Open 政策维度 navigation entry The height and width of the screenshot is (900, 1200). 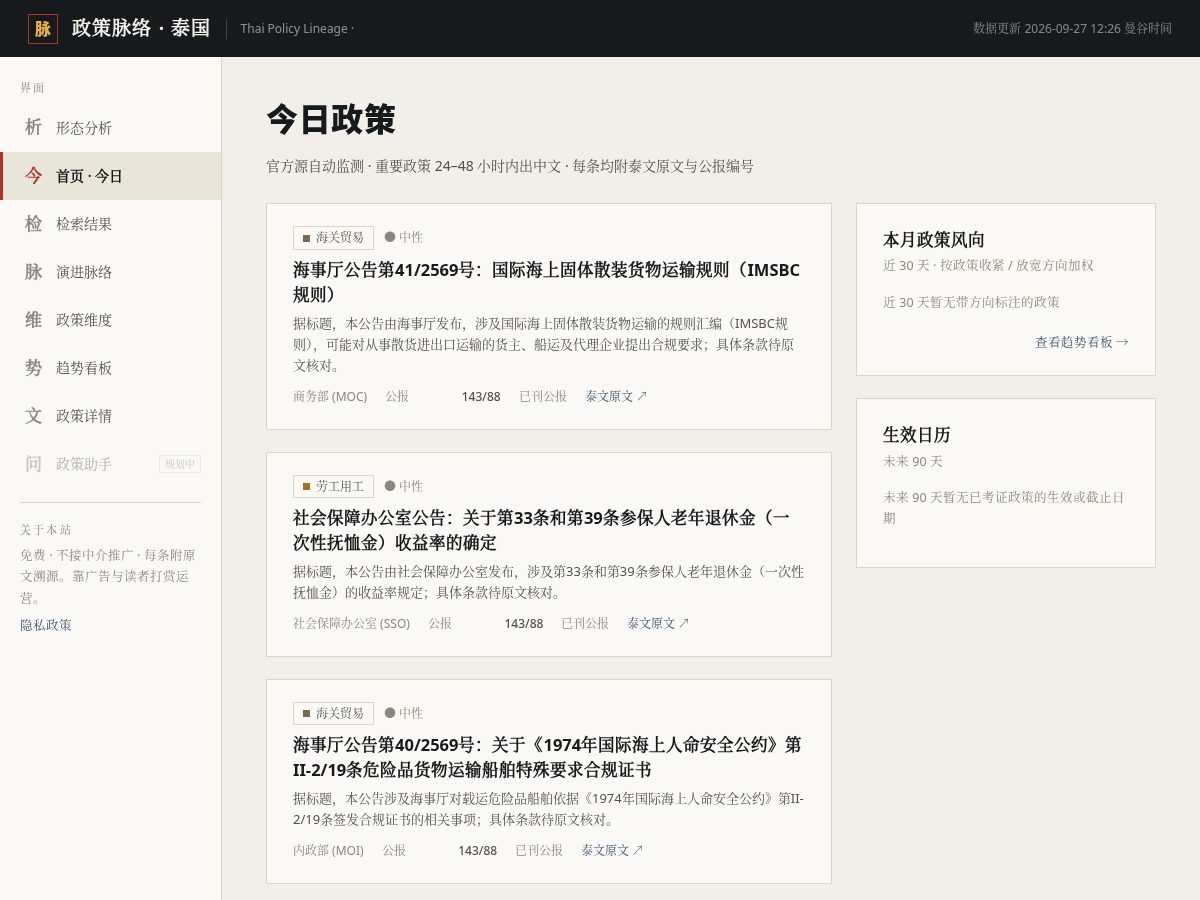click(x=110, y=320)
